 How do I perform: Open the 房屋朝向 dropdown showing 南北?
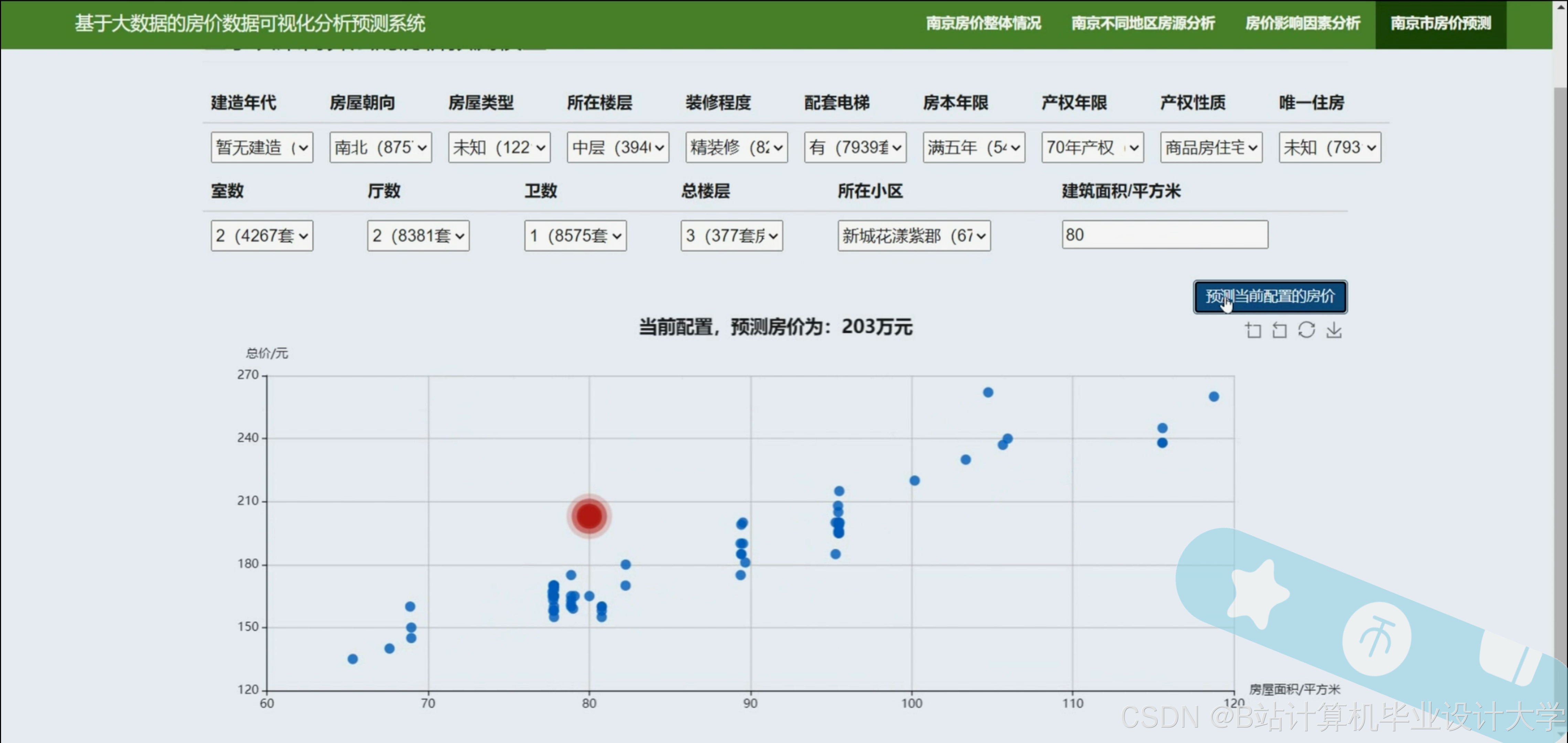point(380,147)
